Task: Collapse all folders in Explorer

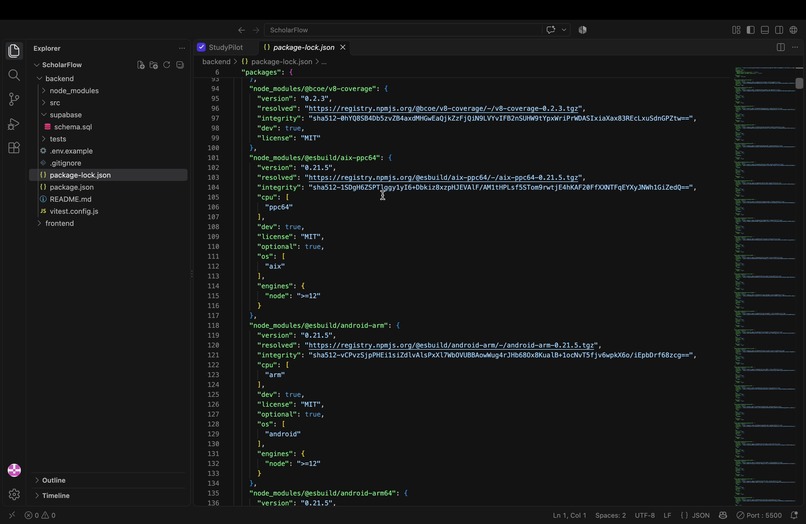Action: coord(180,65)
